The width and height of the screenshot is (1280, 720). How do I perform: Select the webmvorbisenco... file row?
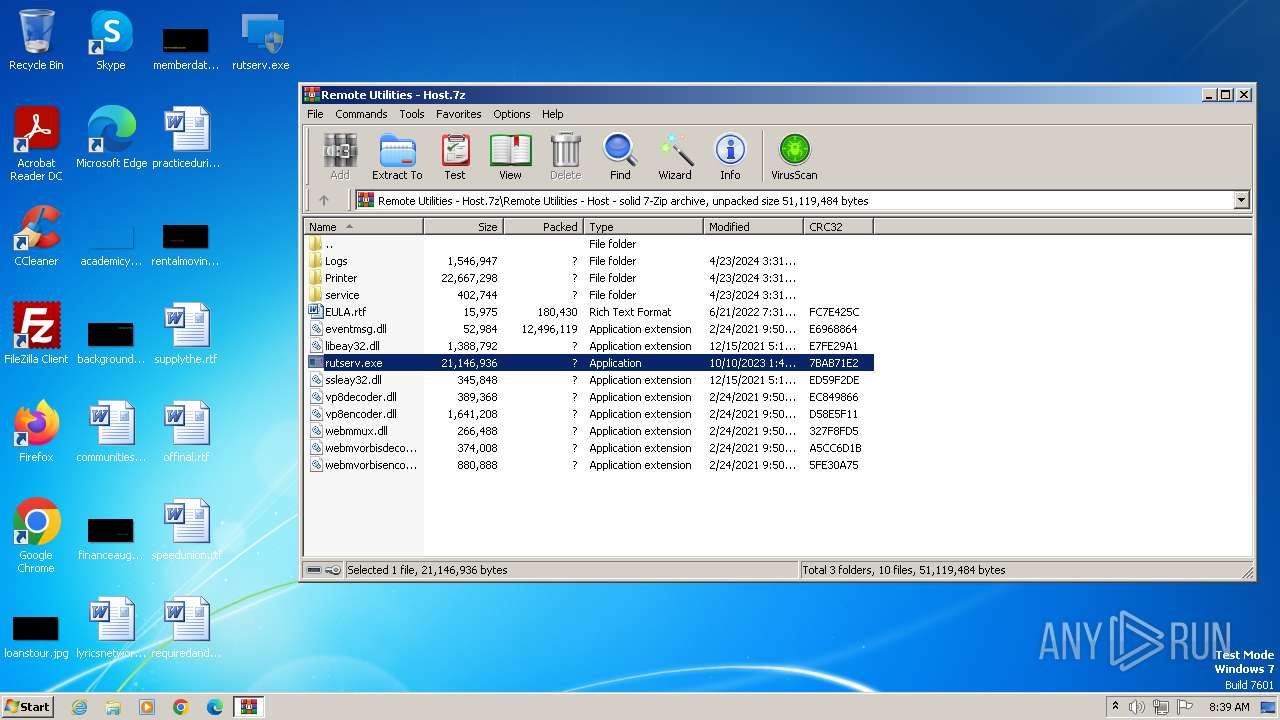(588, 465)
